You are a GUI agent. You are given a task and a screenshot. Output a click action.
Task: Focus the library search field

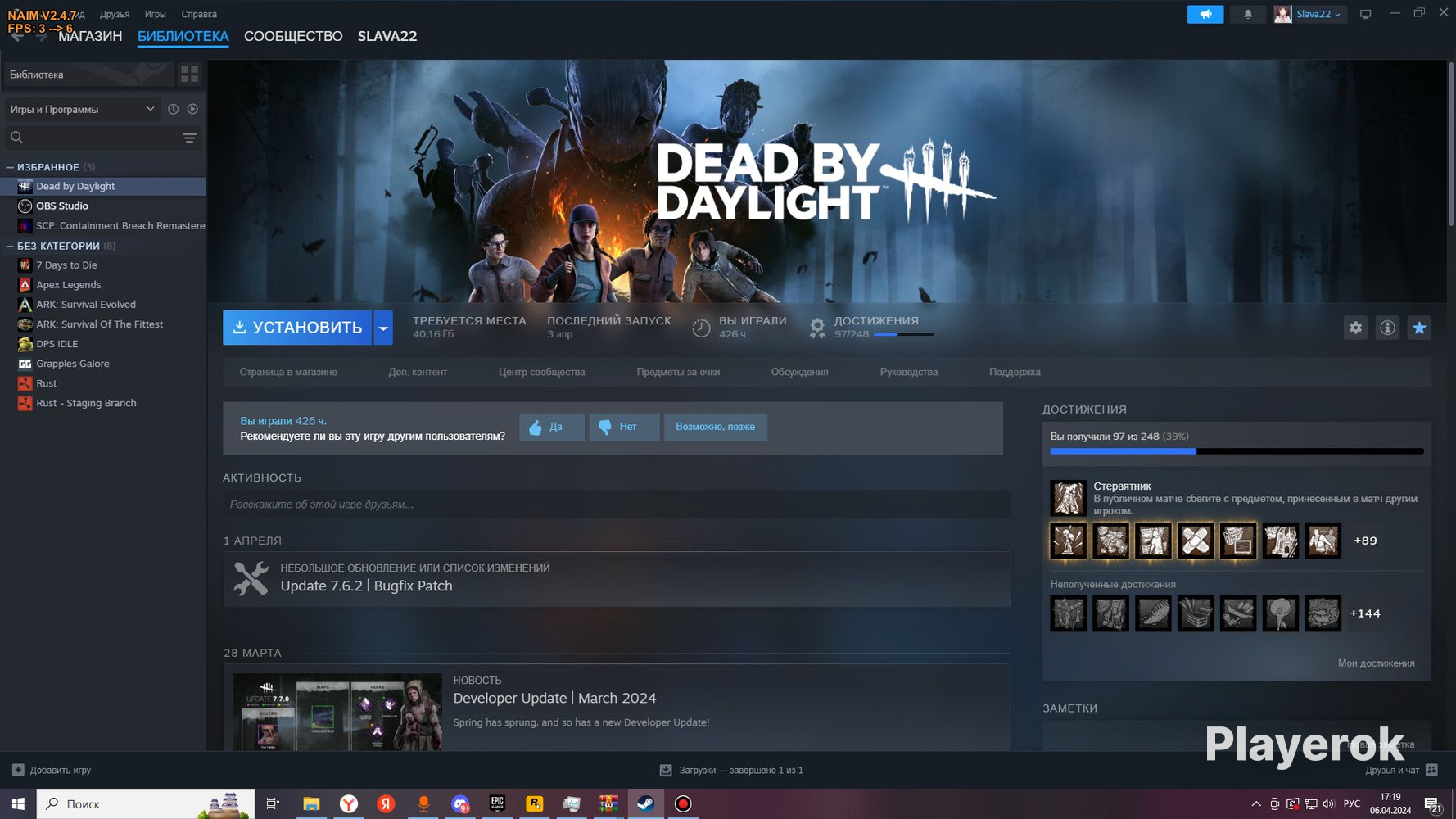tap(102, 138)
